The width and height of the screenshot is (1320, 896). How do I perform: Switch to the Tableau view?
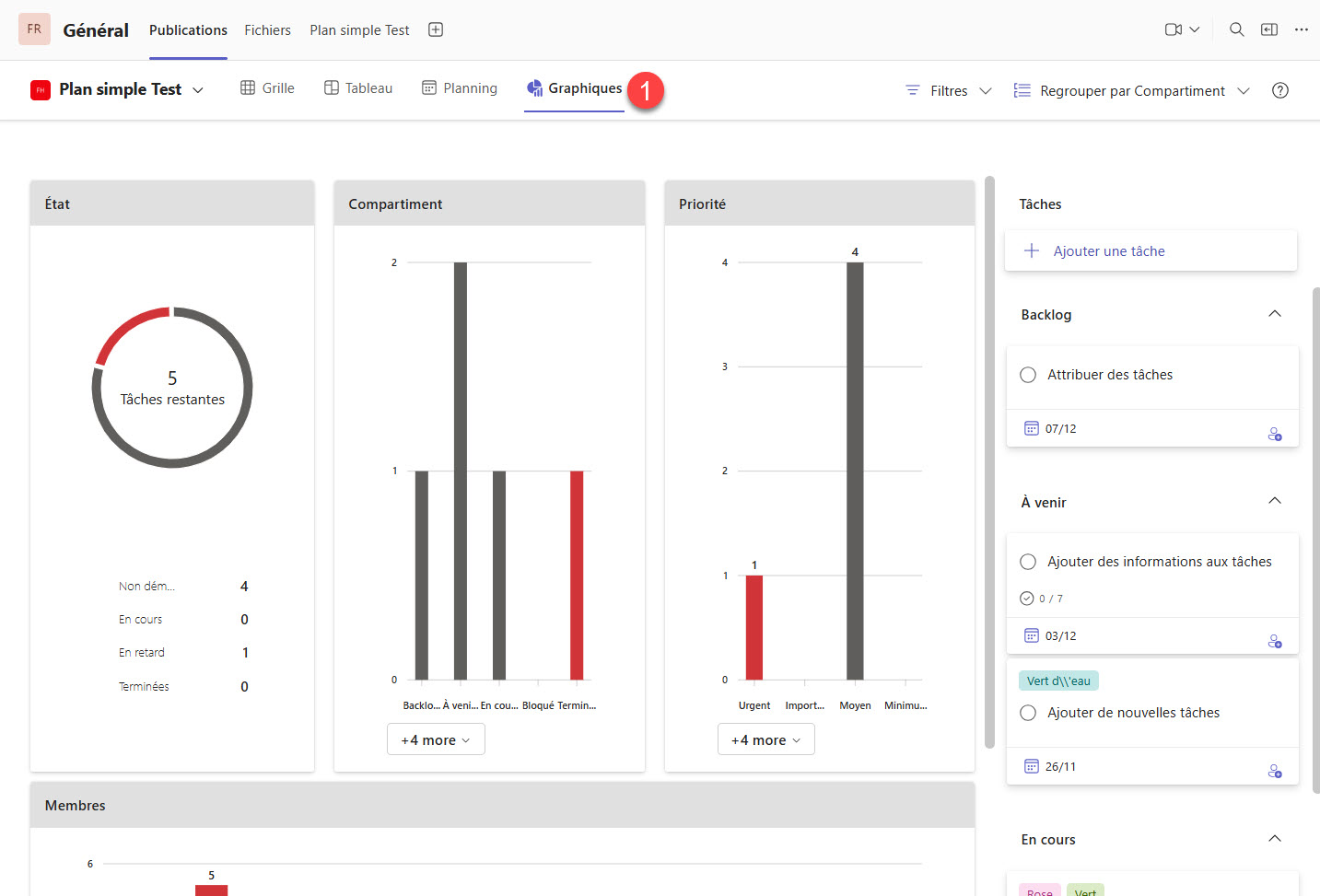click(358, 88)
